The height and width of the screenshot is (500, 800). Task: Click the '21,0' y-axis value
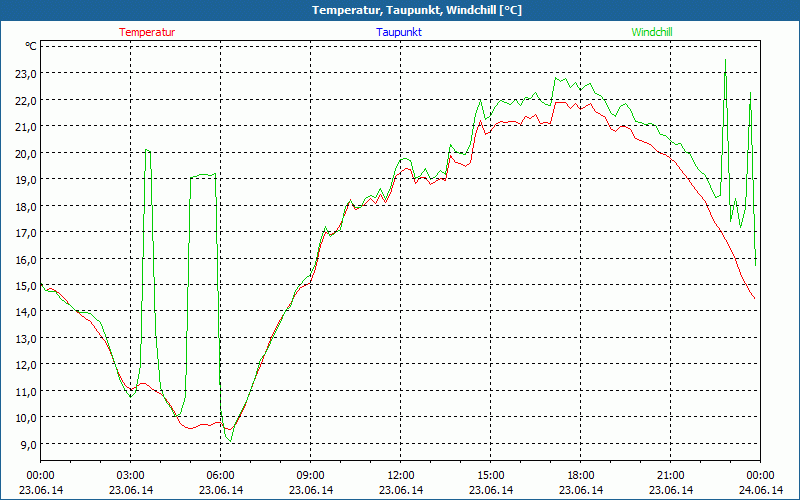pos(26,127)
